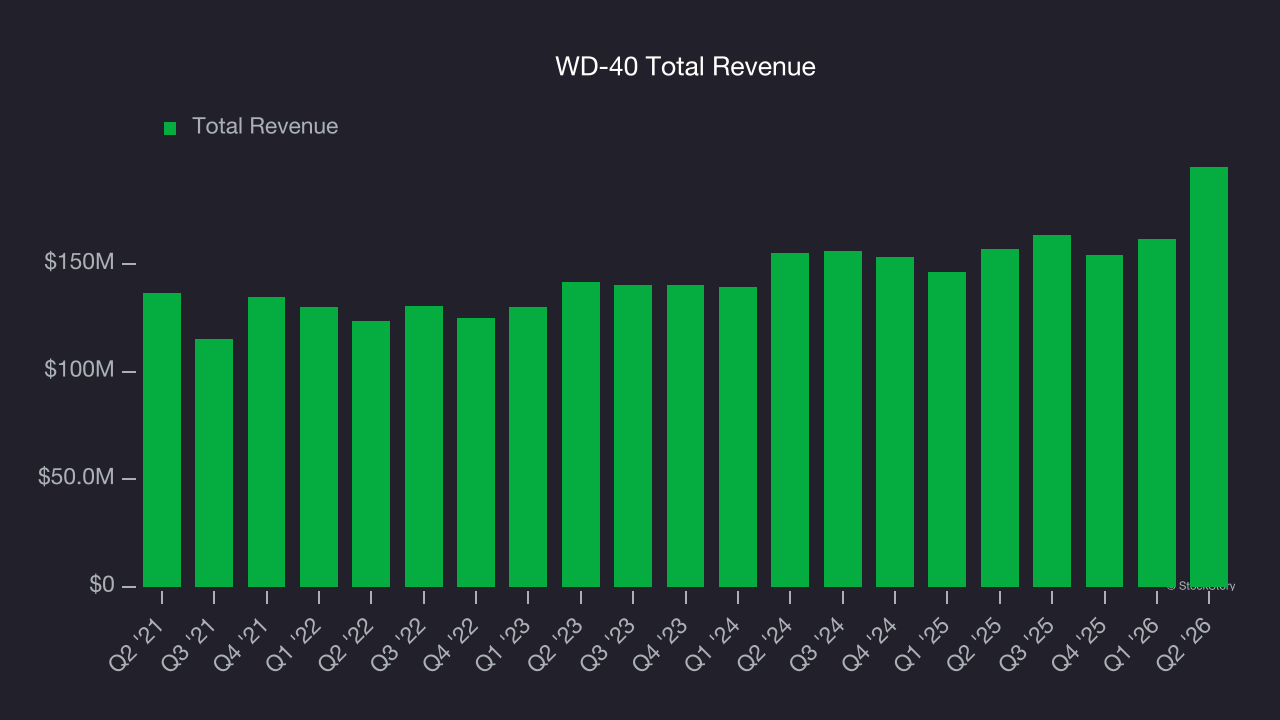Click the Q3 '21 revenue bar
This screenshot has width=1280, height=720.
(x=214, y=463)
